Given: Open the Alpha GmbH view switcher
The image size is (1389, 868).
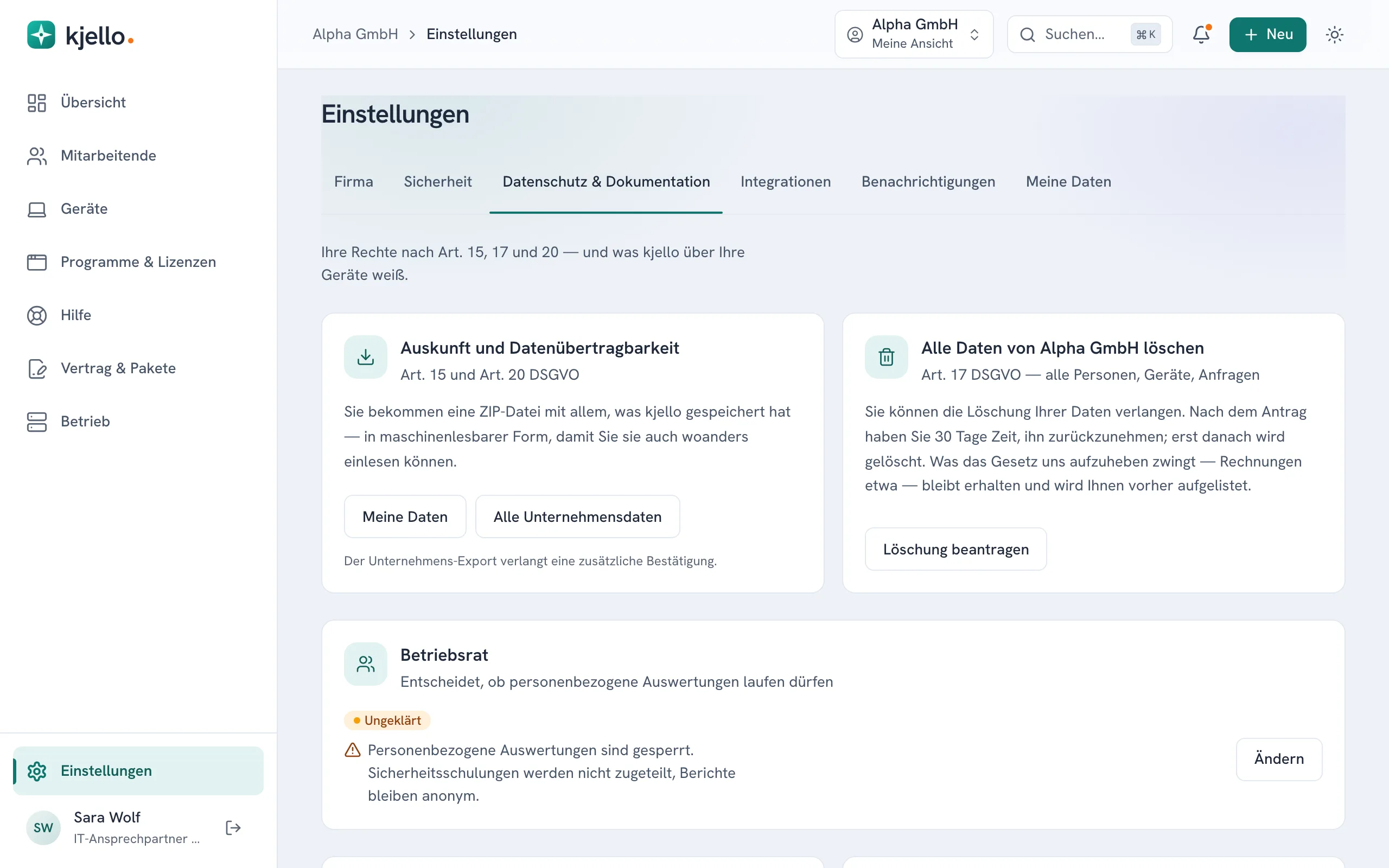Looking at the screenshot, I should point(914,34).
